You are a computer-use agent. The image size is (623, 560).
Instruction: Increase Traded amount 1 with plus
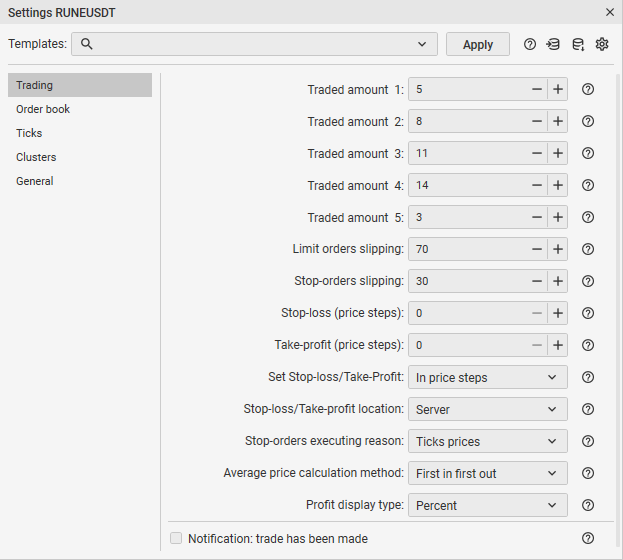557,89
